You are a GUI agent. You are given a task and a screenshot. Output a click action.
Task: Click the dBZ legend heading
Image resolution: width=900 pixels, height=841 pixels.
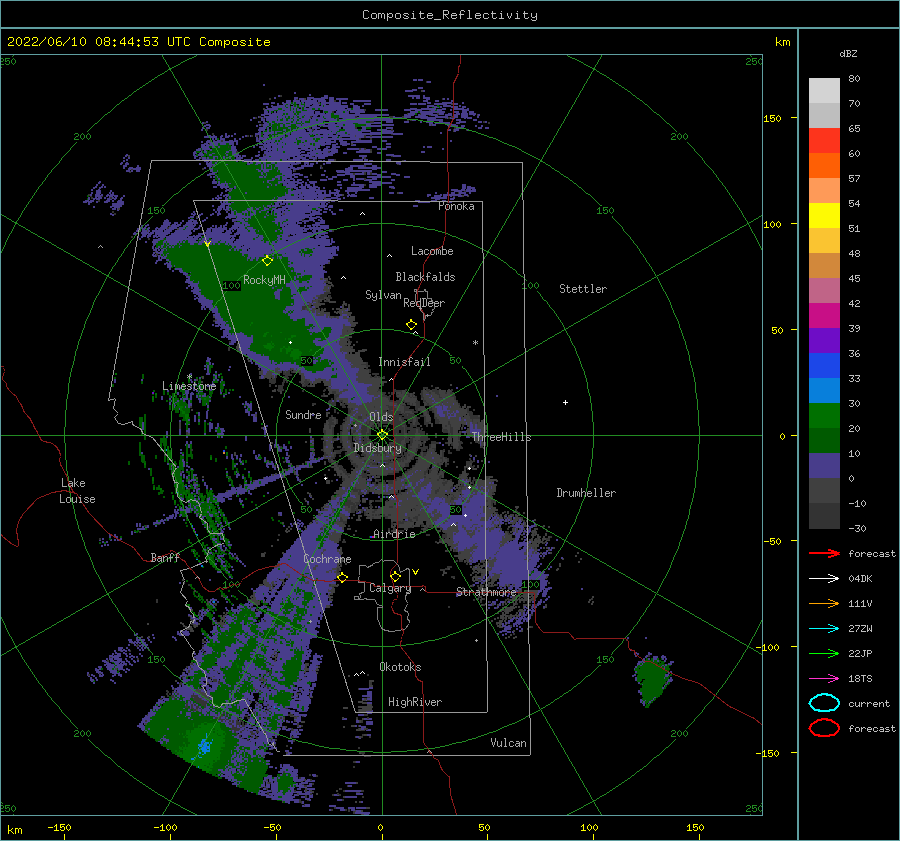tap(848, 53)
